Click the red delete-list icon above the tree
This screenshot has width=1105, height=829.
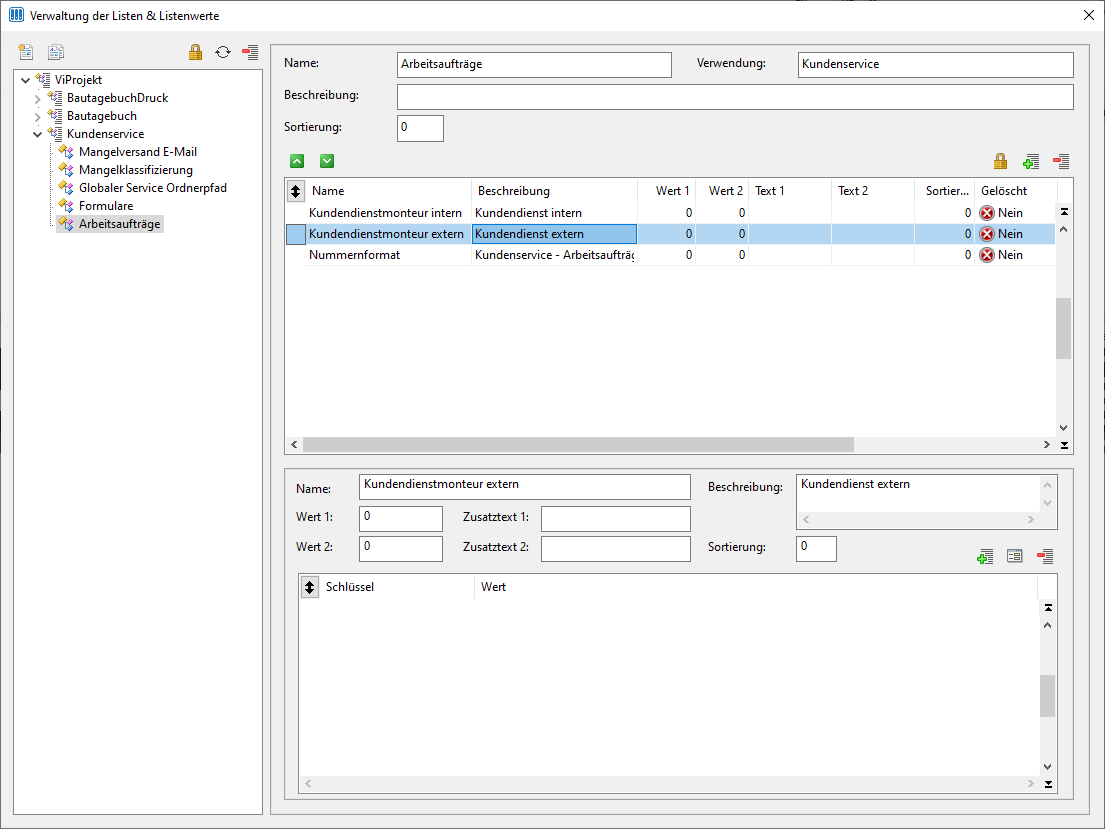(250, 51)
